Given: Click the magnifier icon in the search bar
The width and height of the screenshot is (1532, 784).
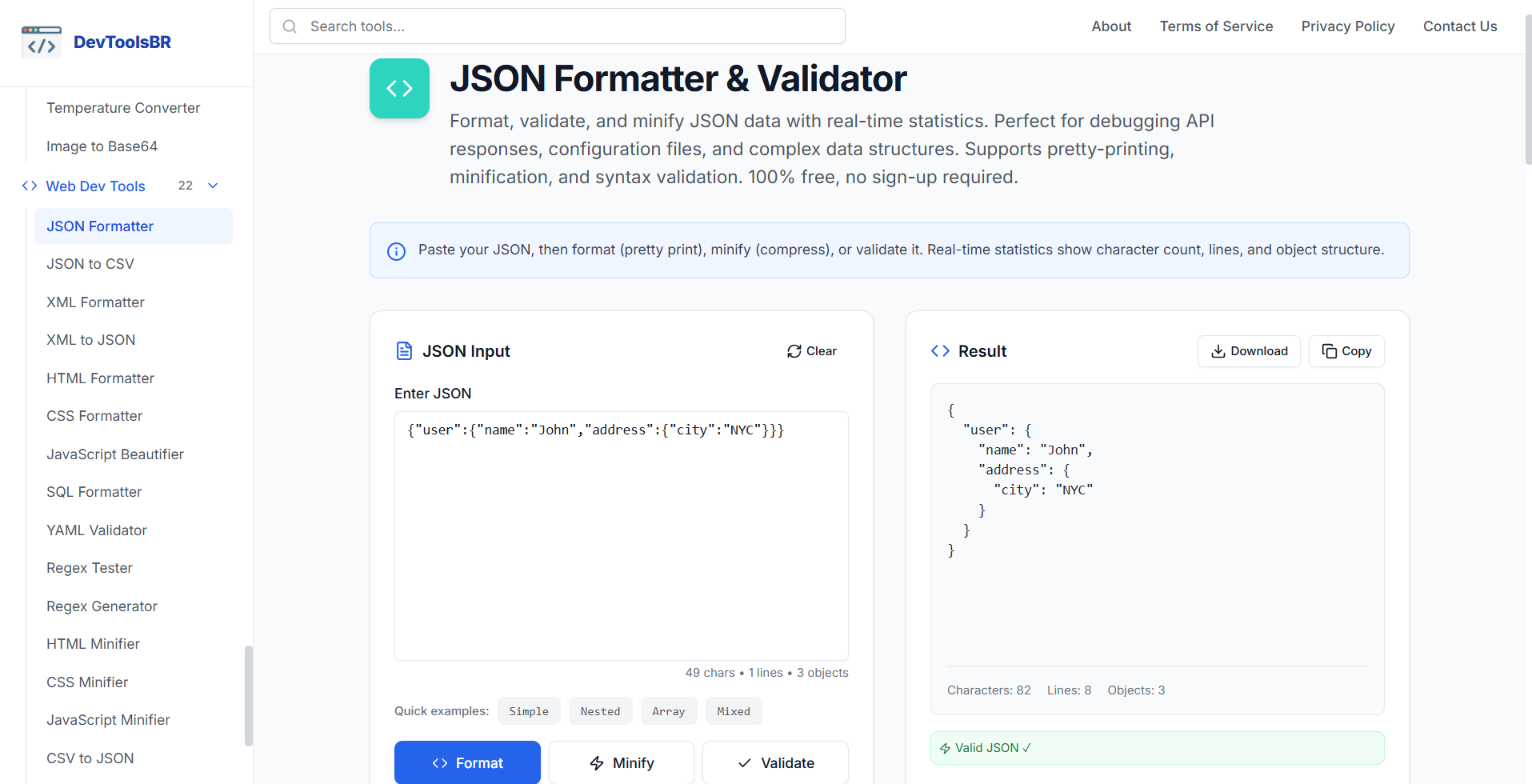Looking at the screenshot, I should click(290, 26).
